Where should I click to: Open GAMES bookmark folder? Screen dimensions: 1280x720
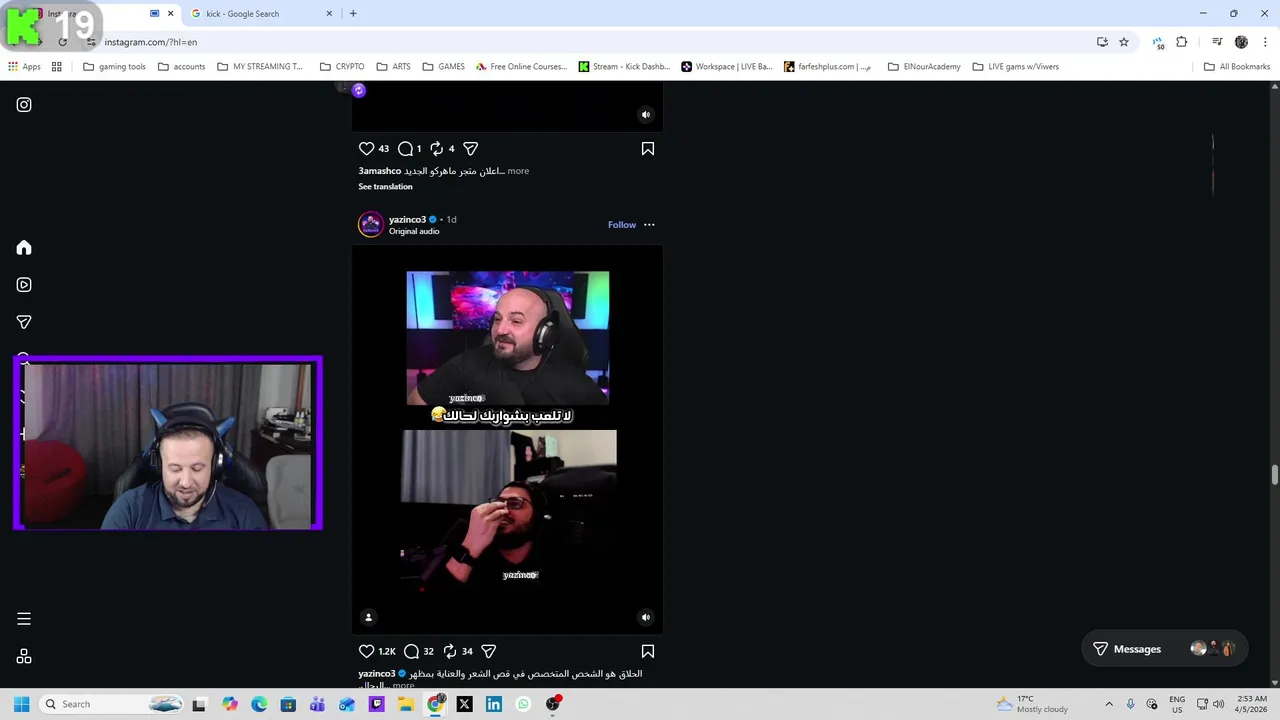pos(444,67)
